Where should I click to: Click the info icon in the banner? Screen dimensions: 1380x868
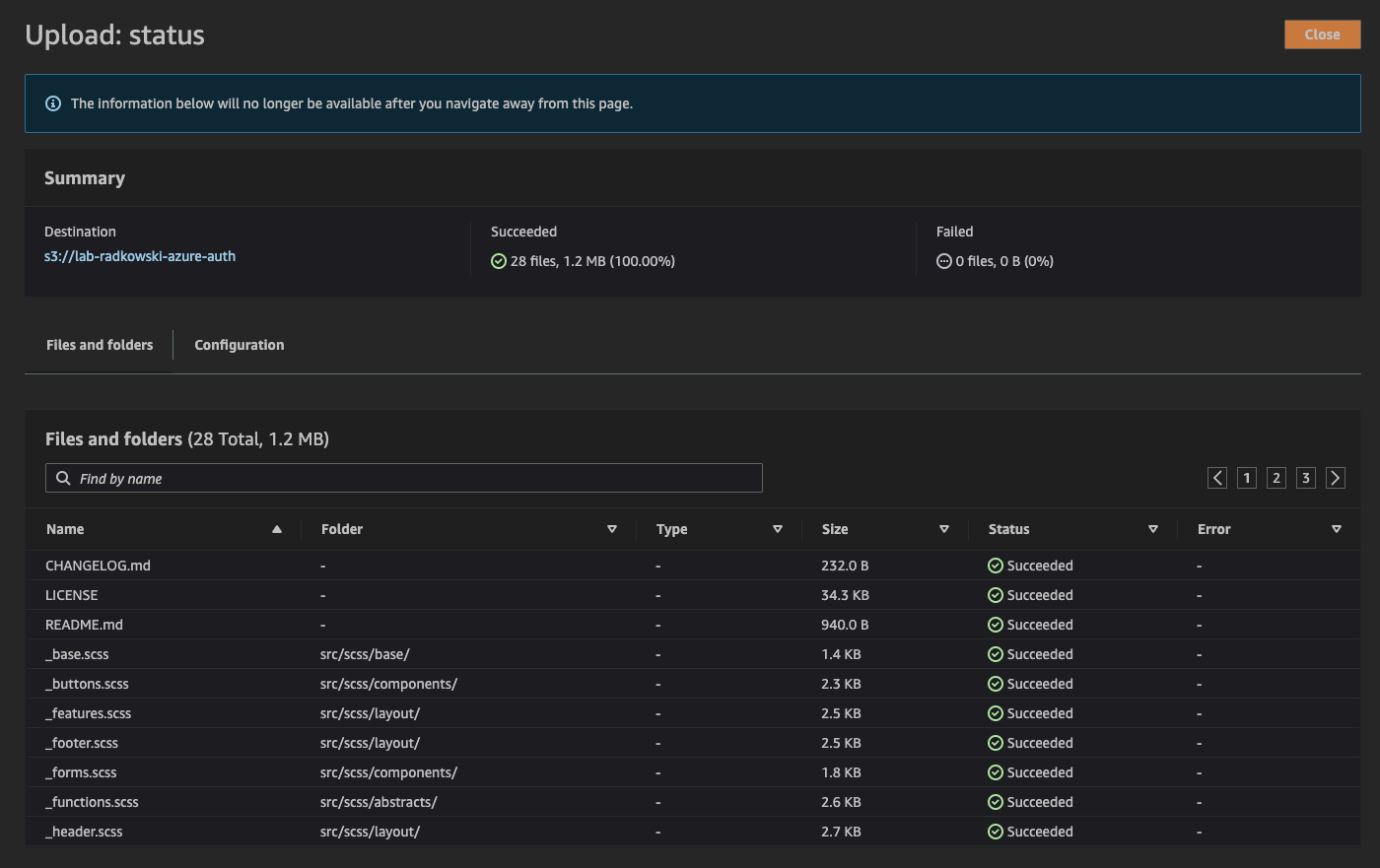53,103
